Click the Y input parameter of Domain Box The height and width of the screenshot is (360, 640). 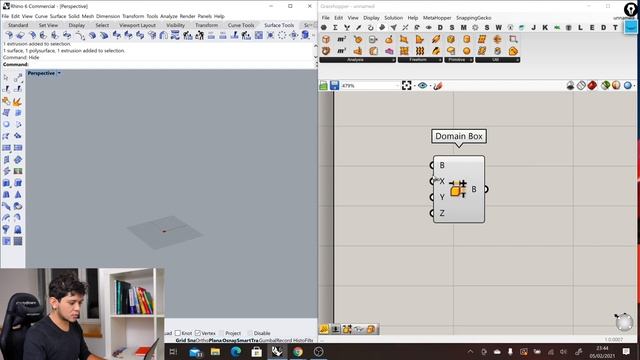(442, 197)
